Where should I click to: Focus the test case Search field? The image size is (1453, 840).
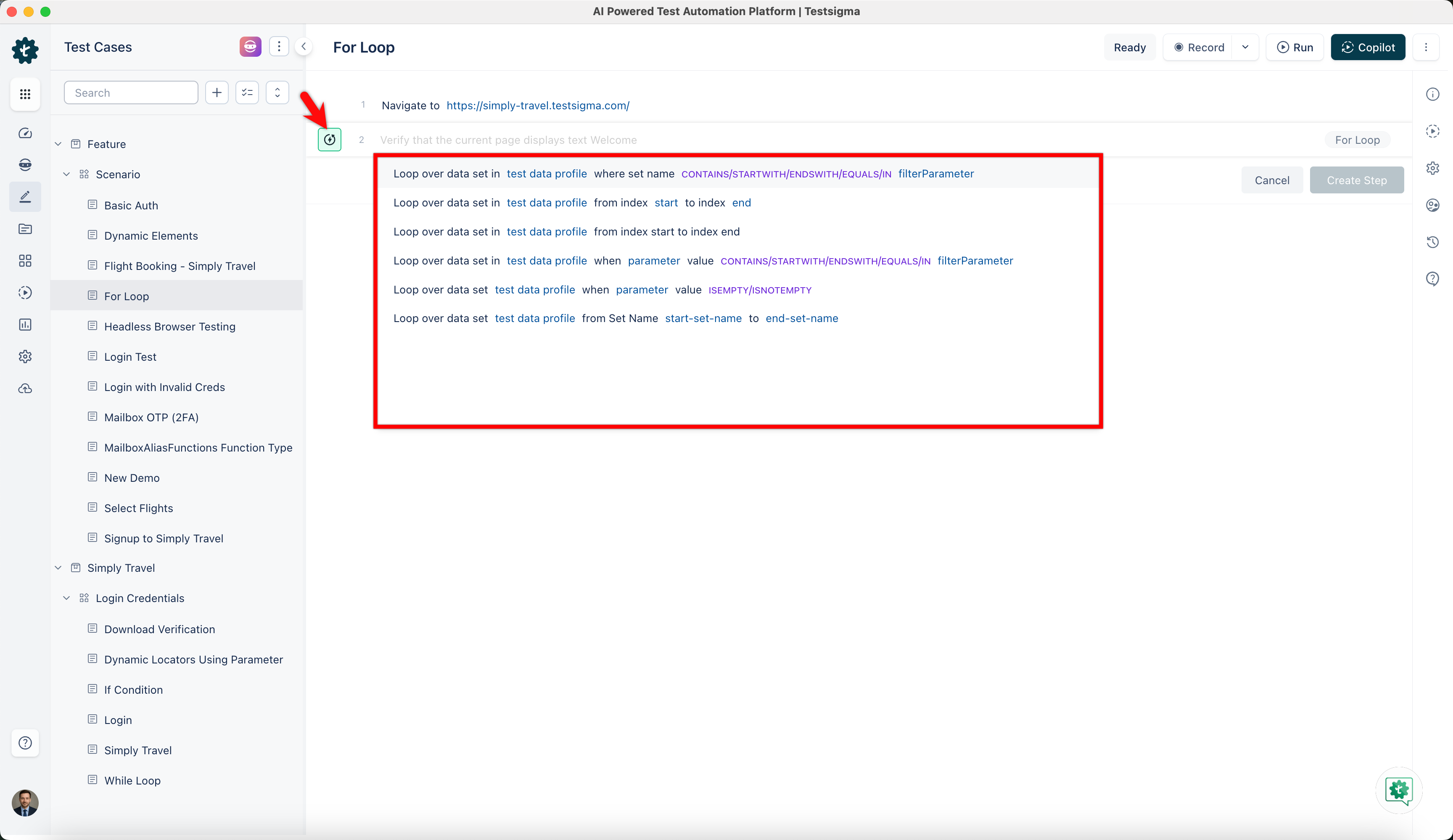pos(132,93)
